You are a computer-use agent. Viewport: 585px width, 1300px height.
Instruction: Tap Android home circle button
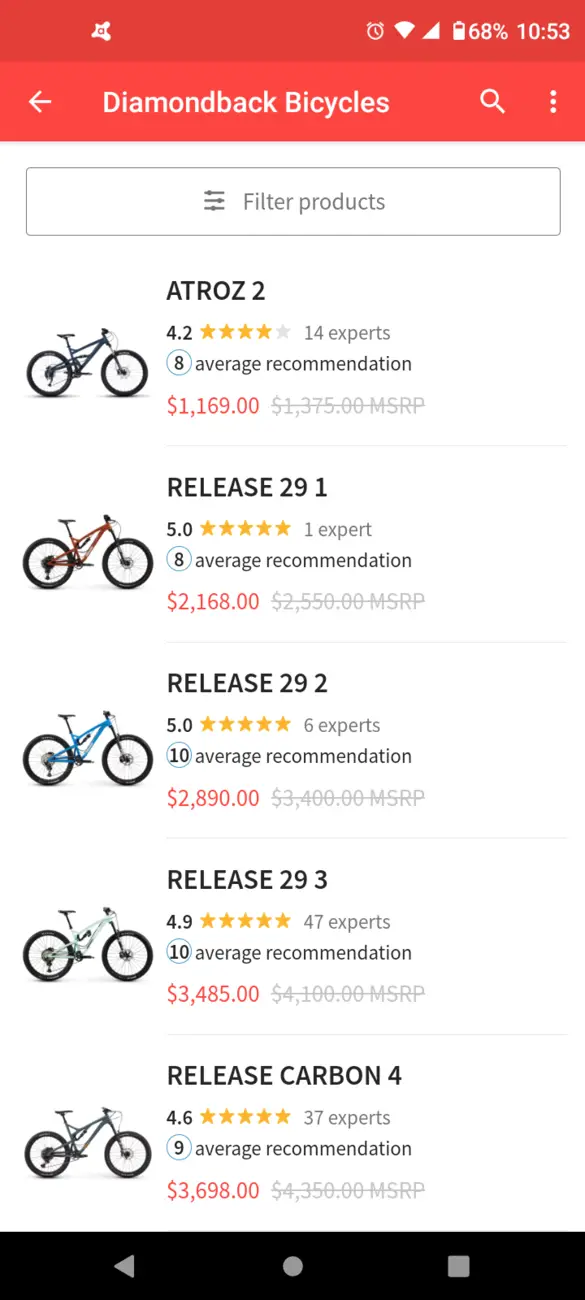tap(292, 1266)
